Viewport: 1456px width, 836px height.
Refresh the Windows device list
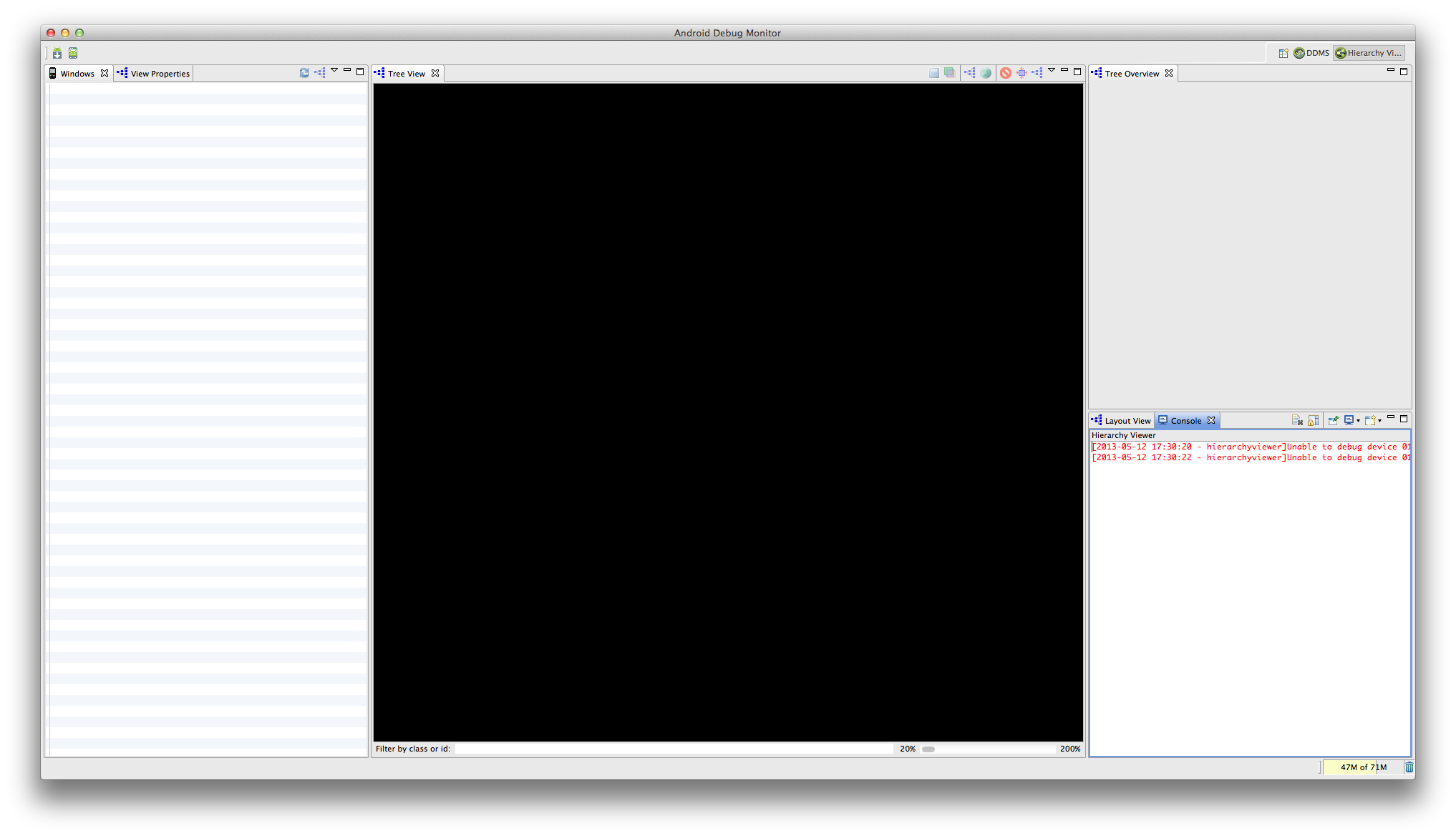304,72
